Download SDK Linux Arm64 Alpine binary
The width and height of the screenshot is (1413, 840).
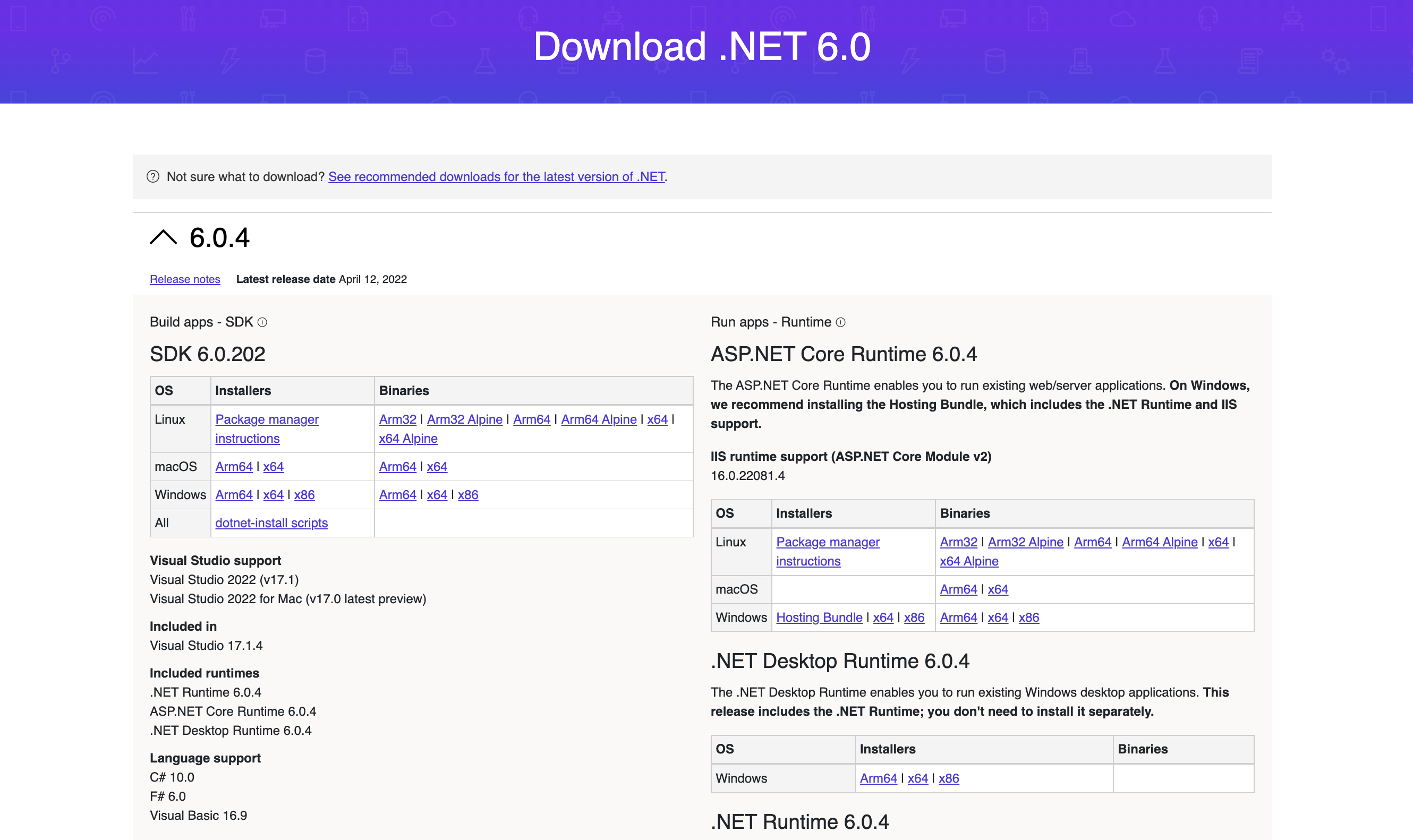599,419
